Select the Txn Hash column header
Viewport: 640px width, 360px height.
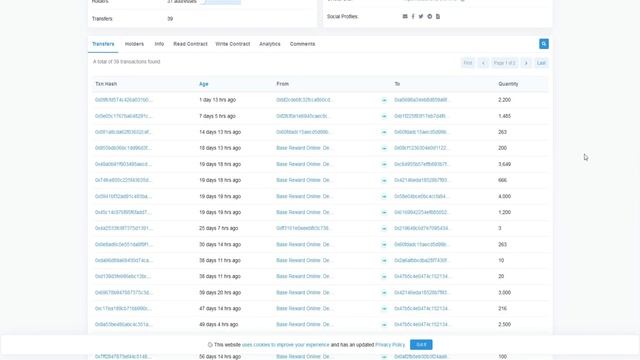pos(106,84)
